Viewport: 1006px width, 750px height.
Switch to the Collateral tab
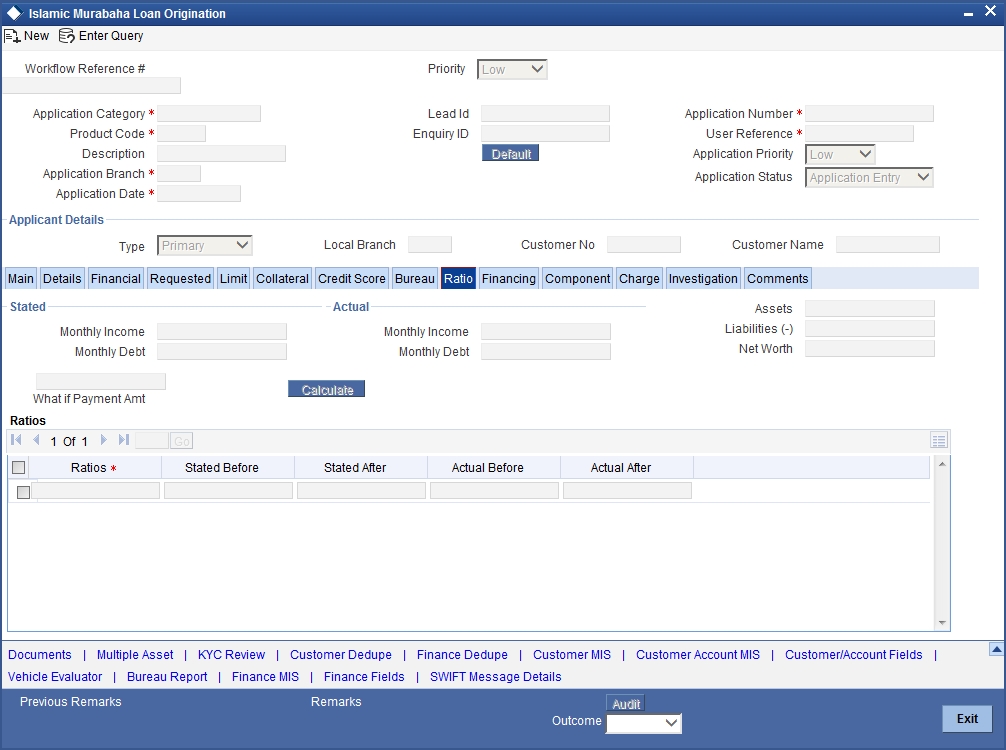282,278
